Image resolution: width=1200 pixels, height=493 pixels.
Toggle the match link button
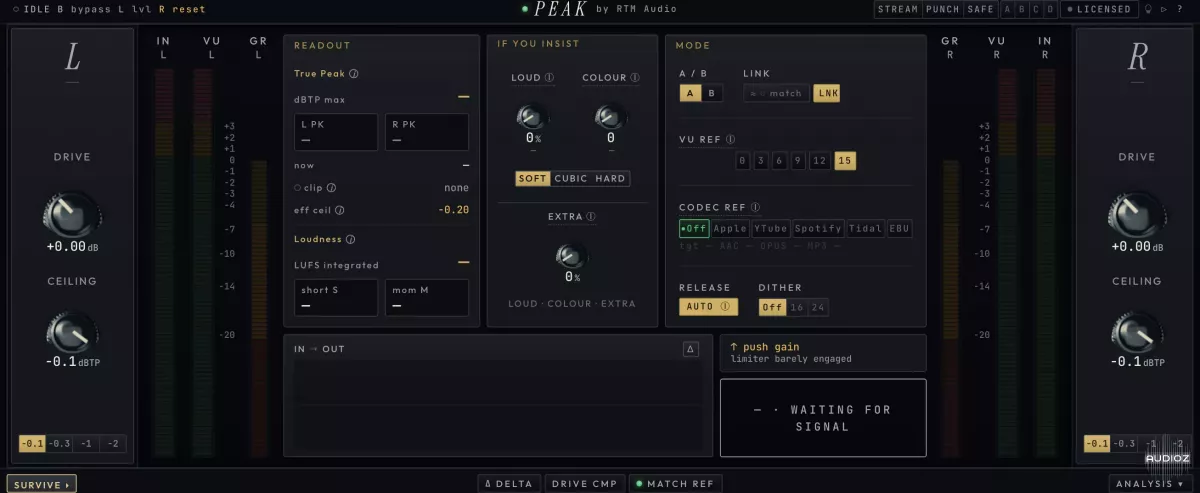point(777,93)
